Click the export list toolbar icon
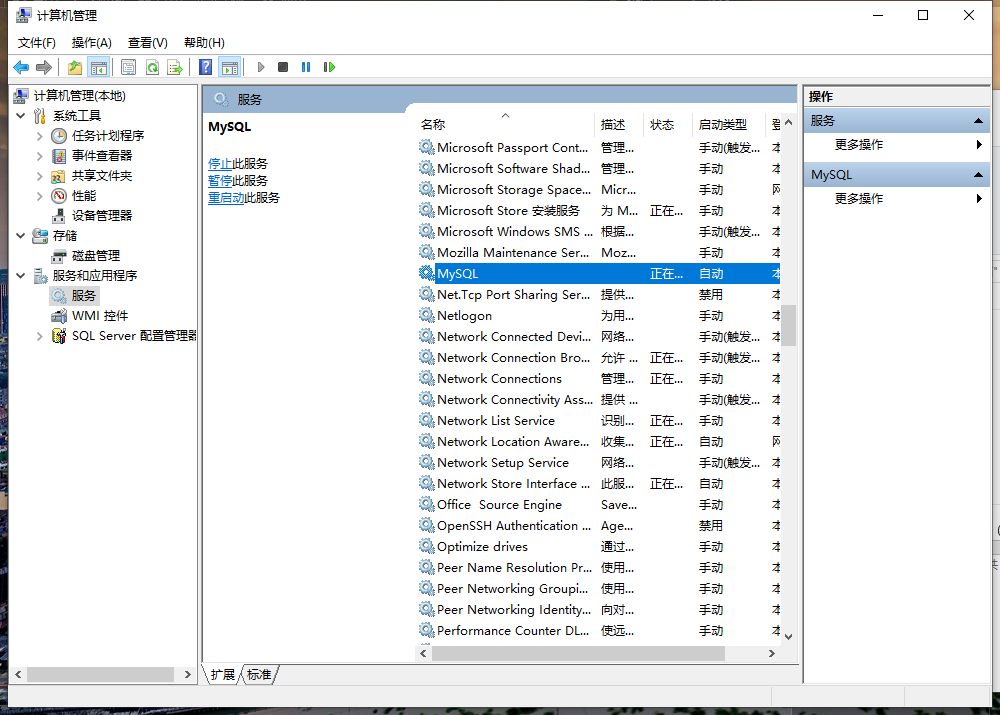The height and width of the screenshot is (715, 1000). [175, 67]
